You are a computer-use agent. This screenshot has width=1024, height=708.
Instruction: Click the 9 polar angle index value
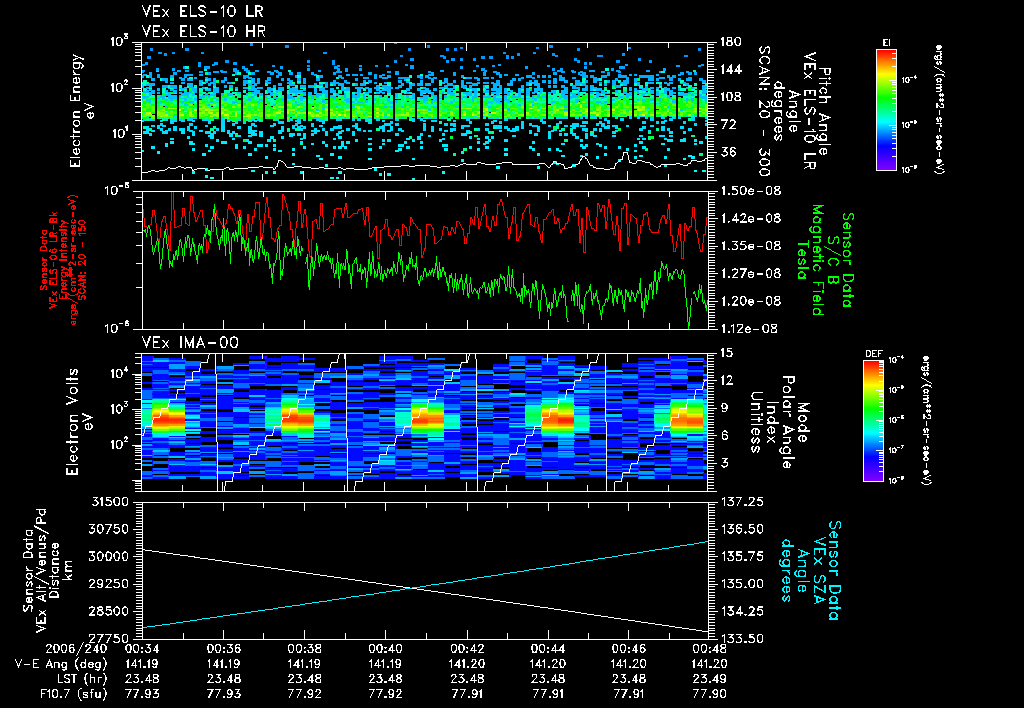(x=724, y=408)
